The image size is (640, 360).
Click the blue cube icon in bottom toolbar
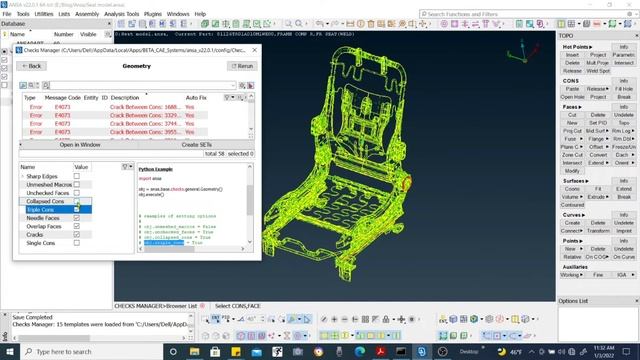tap(453, 319)
